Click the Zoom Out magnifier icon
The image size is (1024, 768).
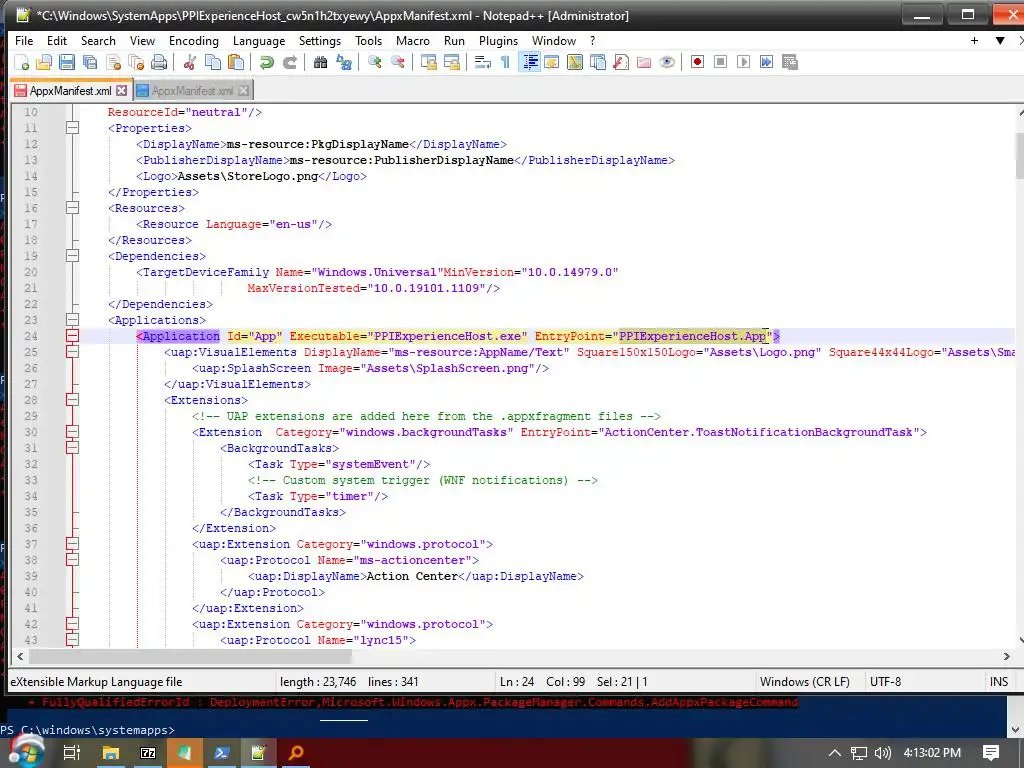tap(397, 62)
